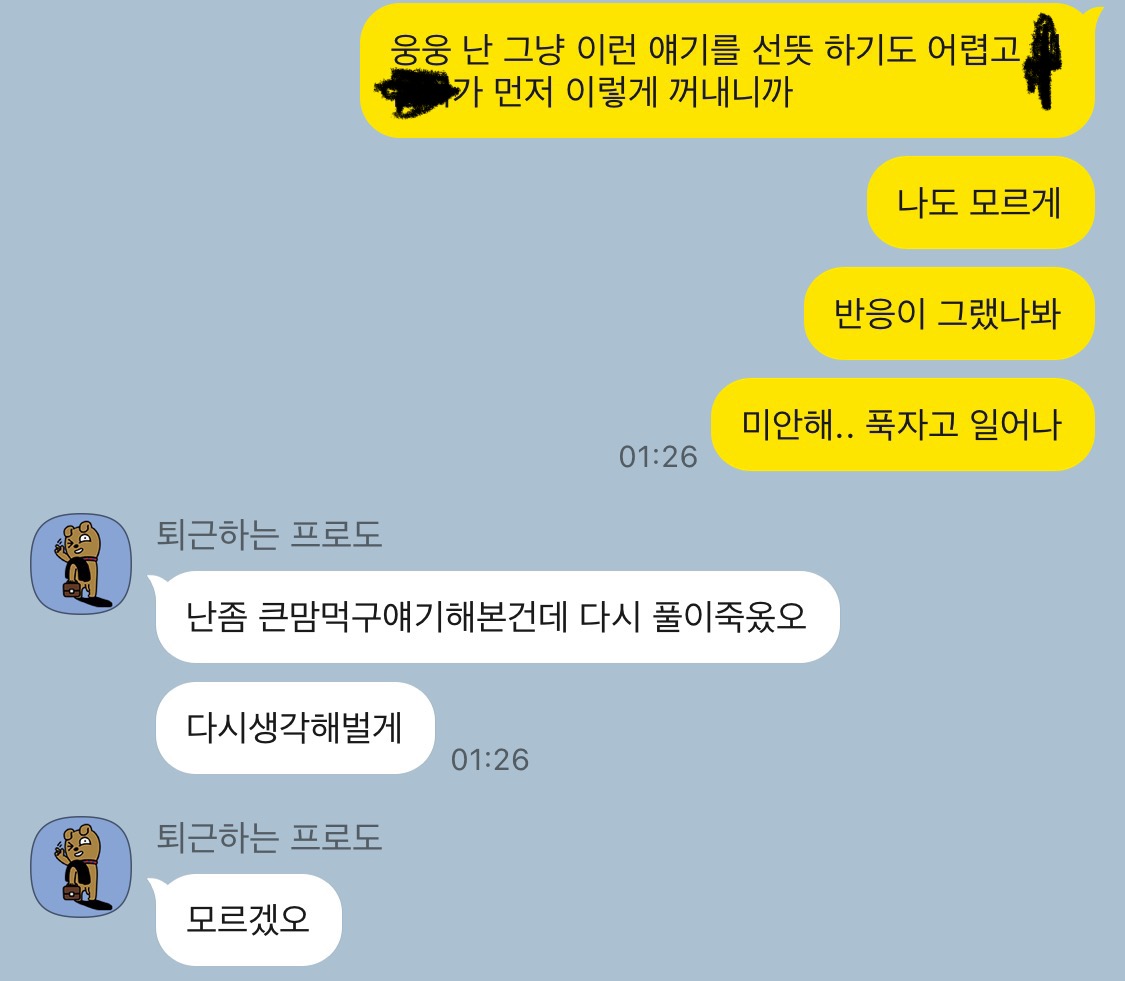Tap the black scribble at the bubble's right edge
Viewport: 1125px width, 981px height.
[1044, 62]
